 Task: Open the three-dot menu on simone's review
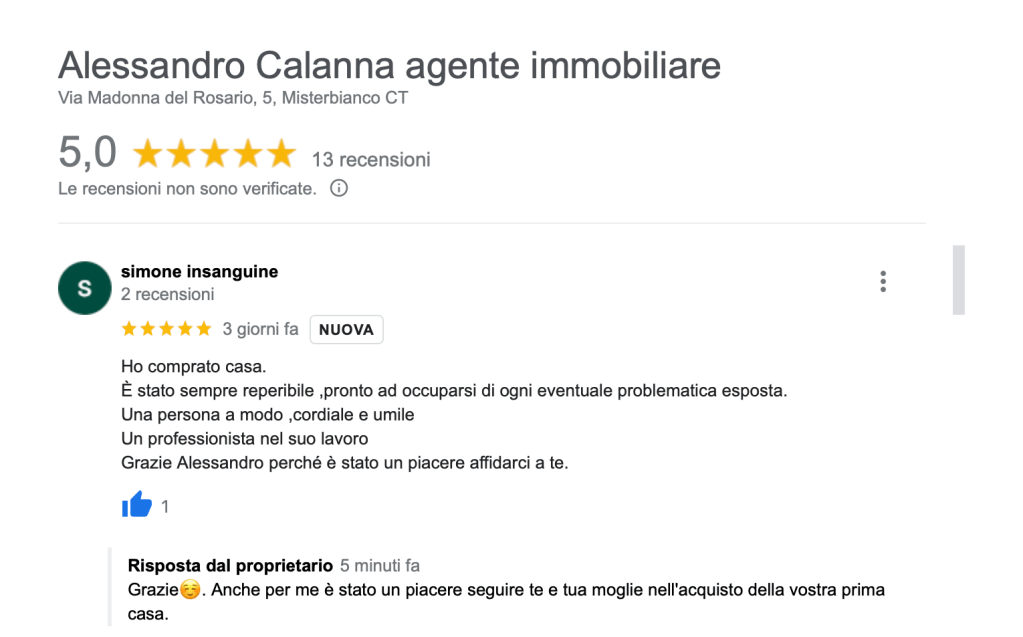[883, 281]
